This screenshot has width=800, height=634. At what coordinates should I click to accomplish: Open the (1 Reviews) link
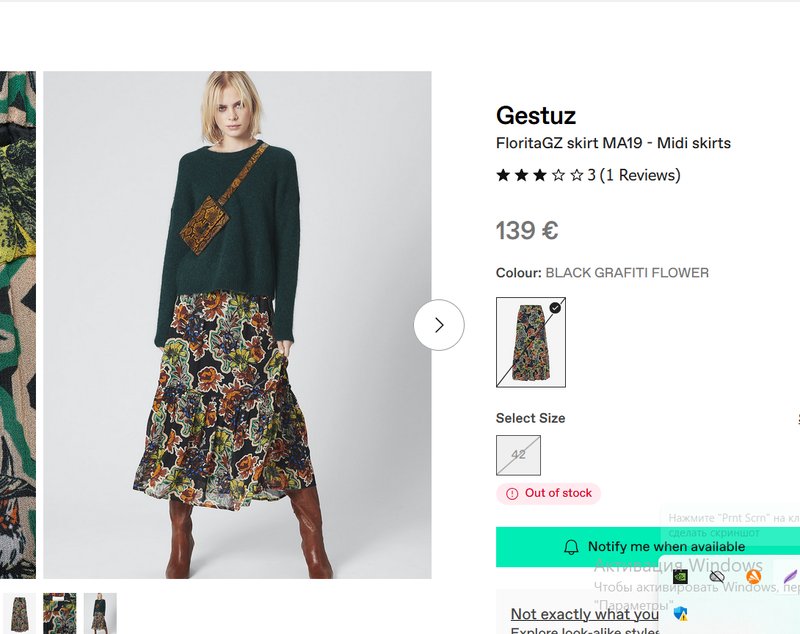click(640, 175)
